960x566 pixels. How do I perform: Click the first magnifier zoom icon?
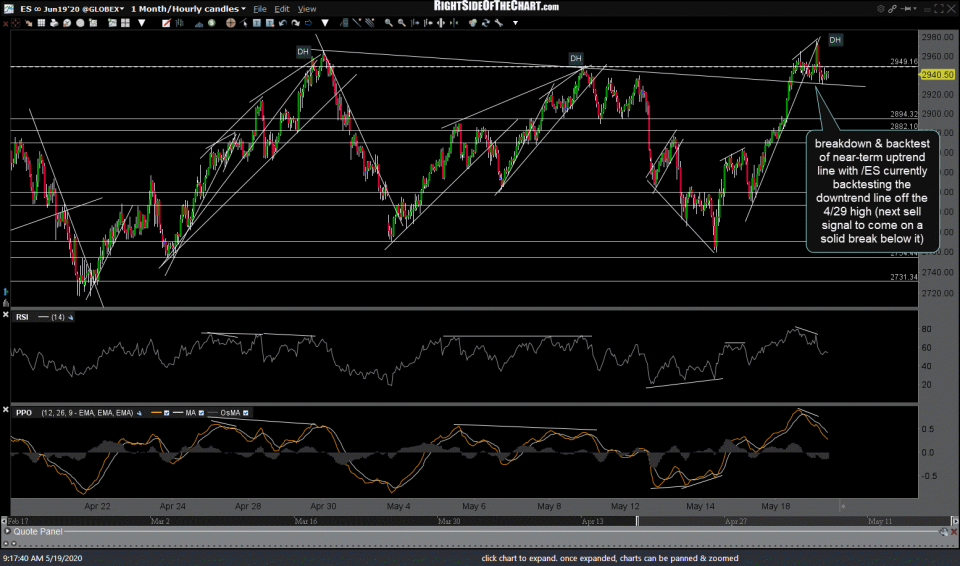coord(389,23)
